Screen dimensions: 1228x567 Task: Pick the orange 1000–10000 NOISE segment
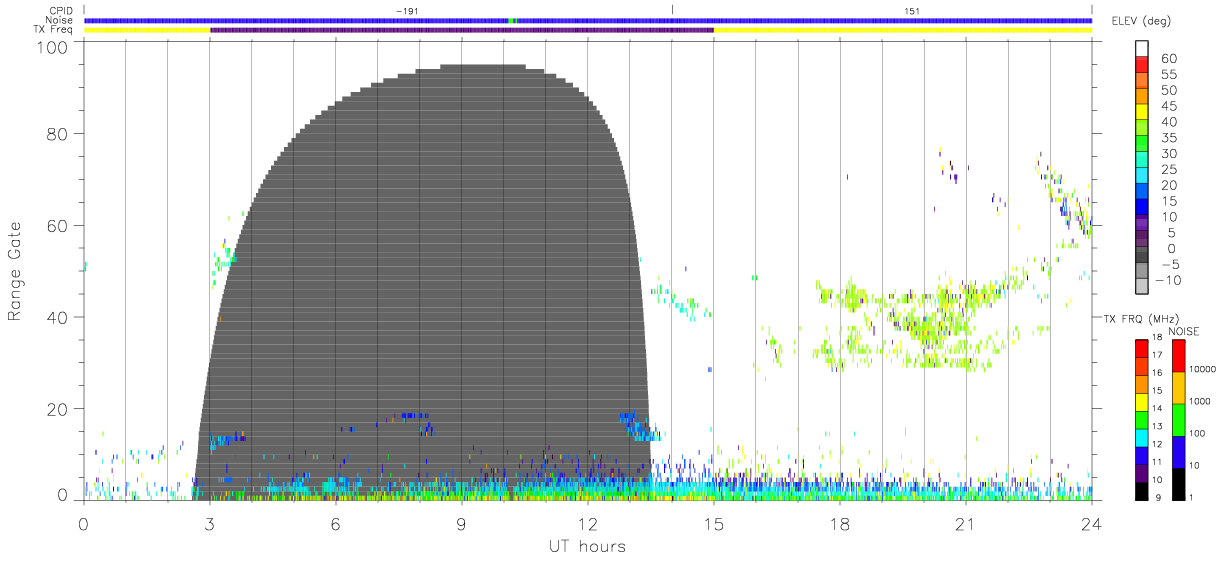tap(1178, 388)
